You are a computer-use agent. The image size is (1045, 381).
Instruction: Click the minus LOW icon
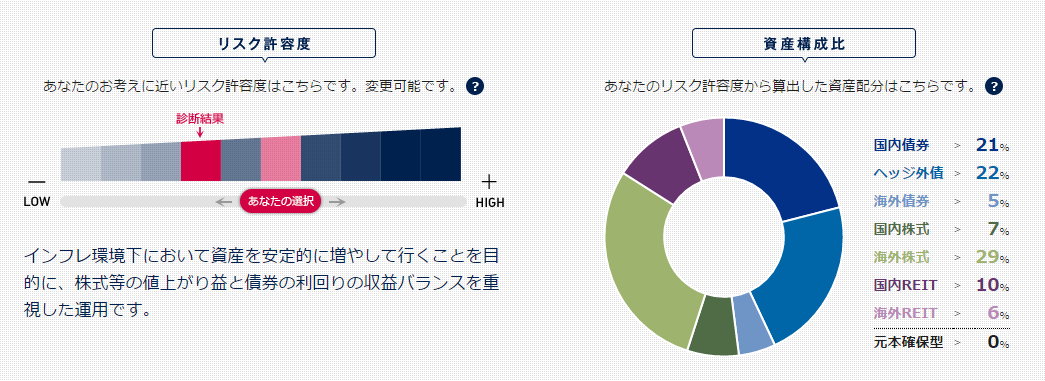[x=37, y=182]
